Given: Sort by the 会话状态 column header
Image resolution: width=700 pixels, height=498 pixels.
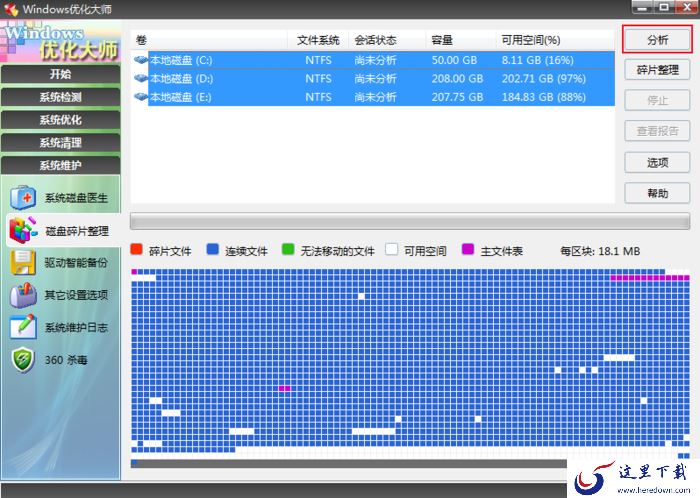Looking at the screenshot, I should 388,40.
